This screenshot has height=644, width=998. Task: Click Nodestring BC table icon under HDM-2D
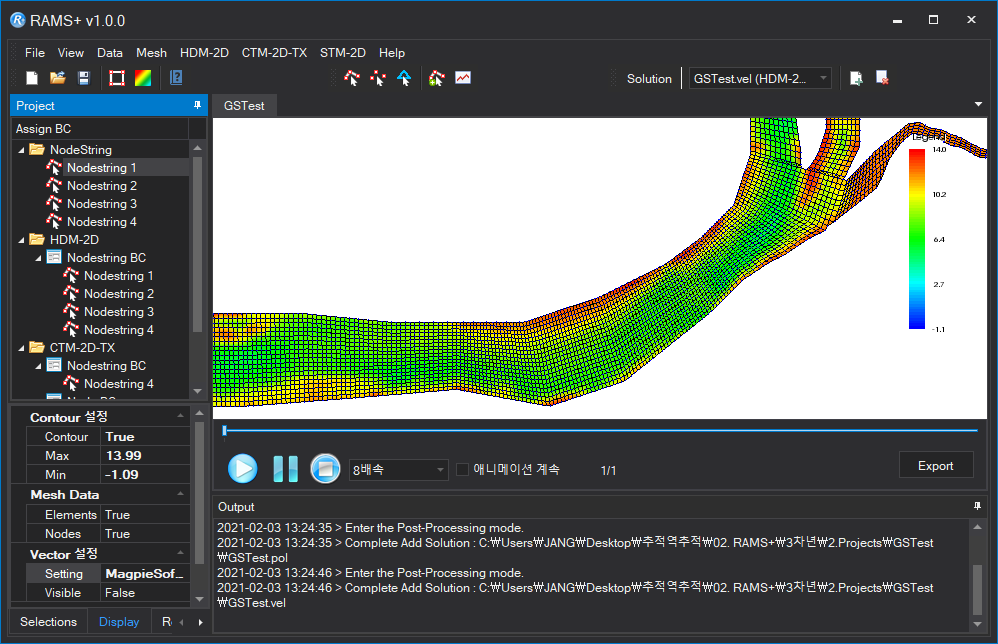(54, 258)
